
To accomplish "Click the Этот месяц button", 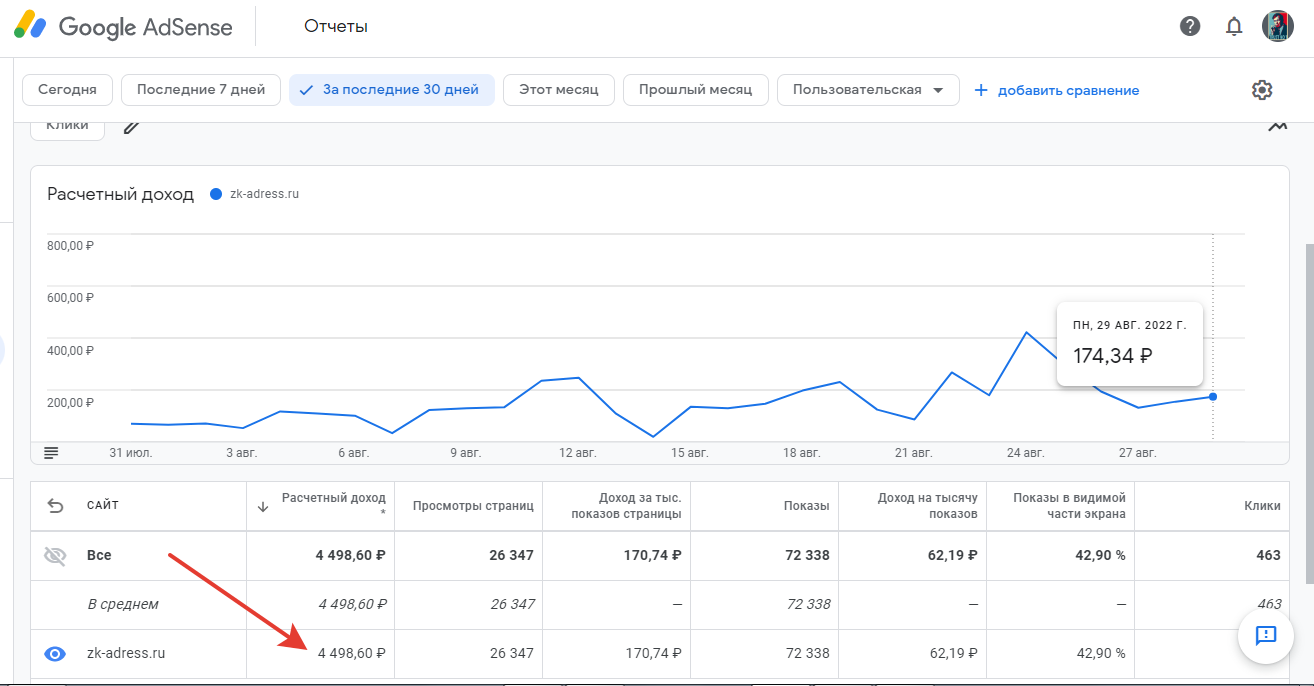I will pos(558,90).
